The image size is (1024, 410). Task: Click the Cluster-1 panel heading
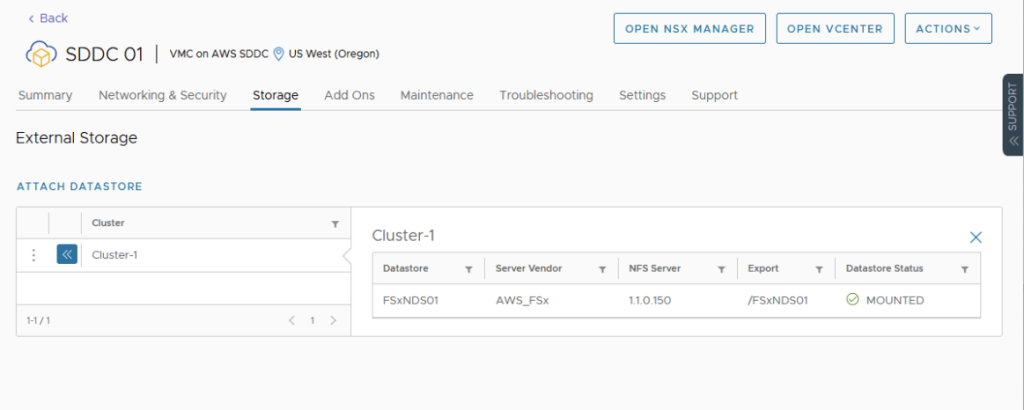click(x=403, y=236)
